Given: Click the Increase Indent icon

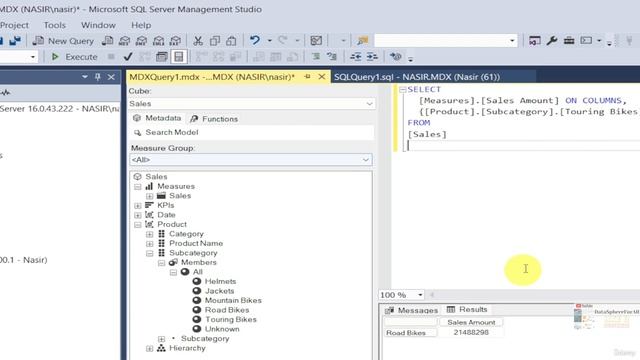Looking at the screenshot, I should click(372, 57).
